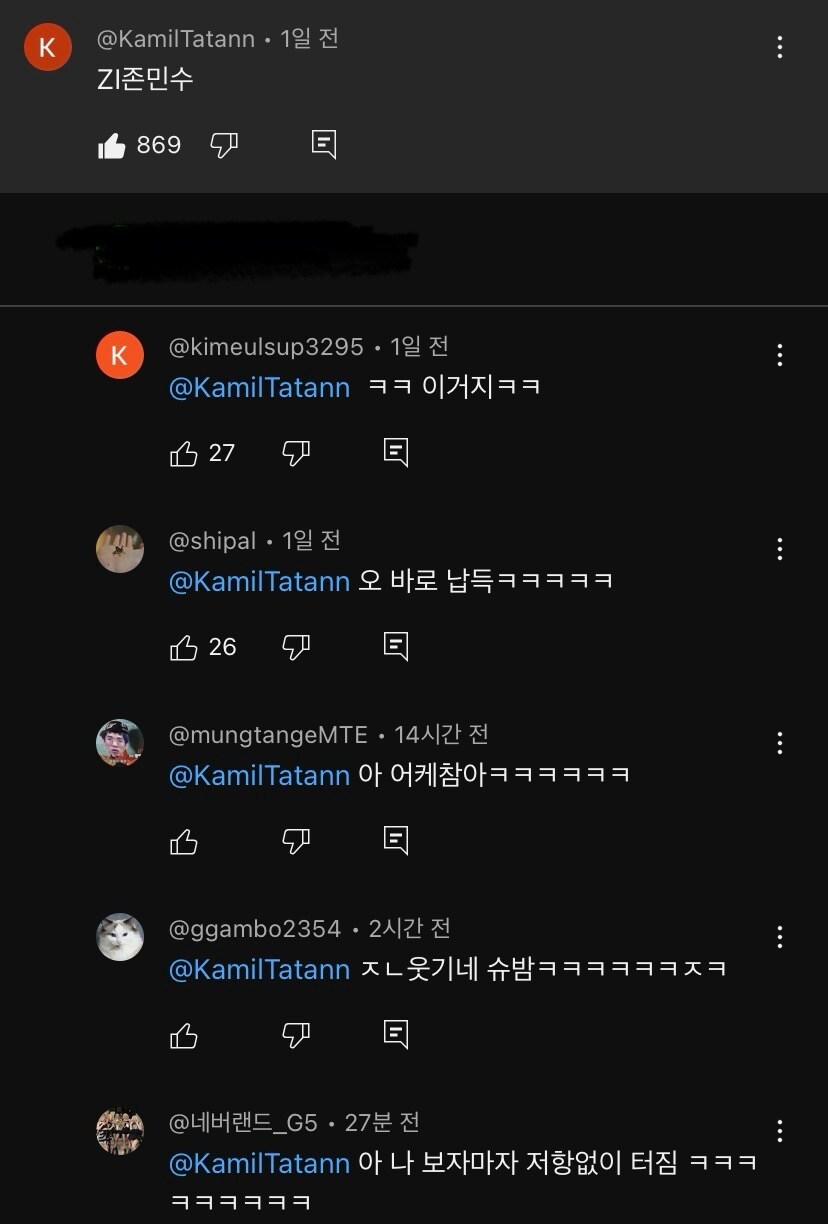This screenshot has width=828, height=1224.
Task: Reply to @ggambo2354's comment
Action: coord(395,1036)
